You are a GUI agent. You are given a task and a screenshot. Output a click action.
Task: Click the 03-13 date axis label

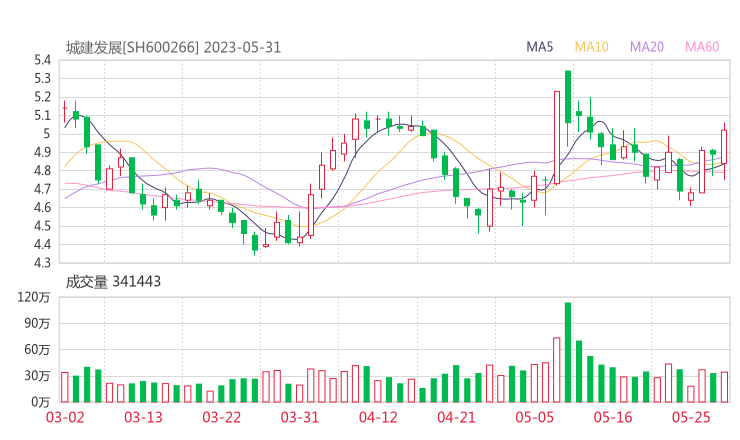[x=143, y=417]
